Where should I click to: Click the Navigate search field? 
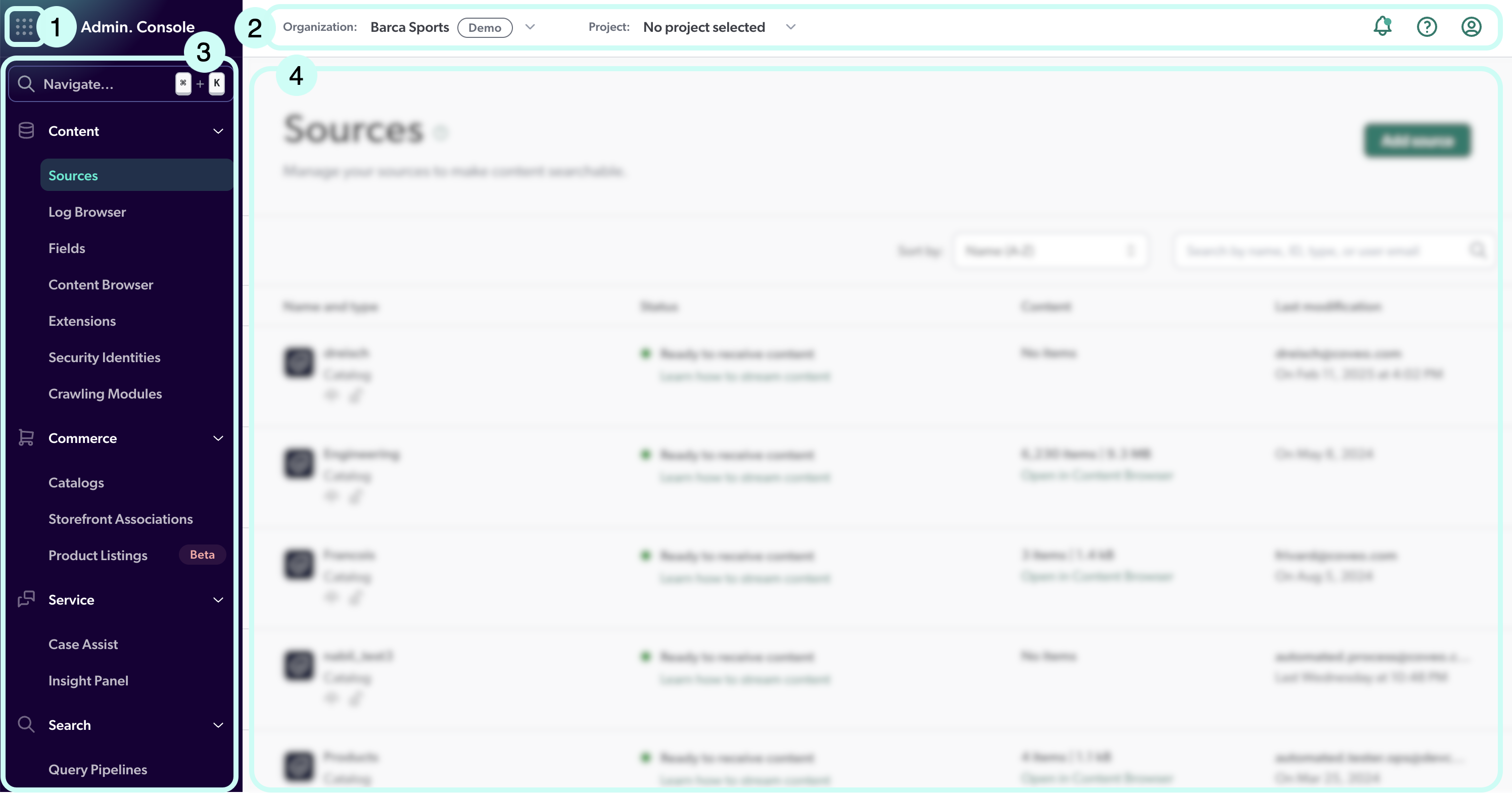(x=121, y=84)
